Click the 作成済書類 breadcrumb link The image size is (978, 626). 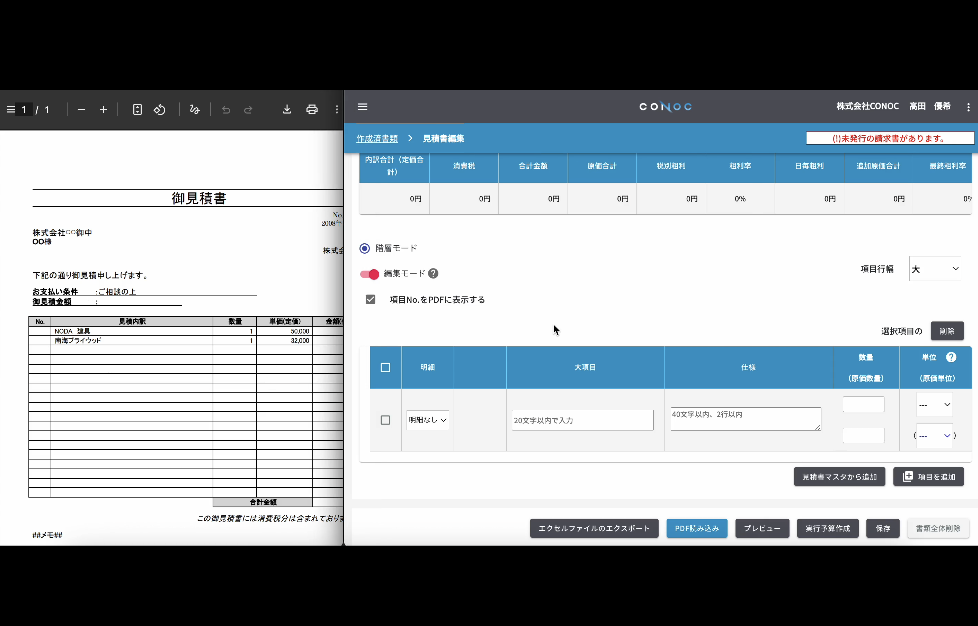(377, 138)
